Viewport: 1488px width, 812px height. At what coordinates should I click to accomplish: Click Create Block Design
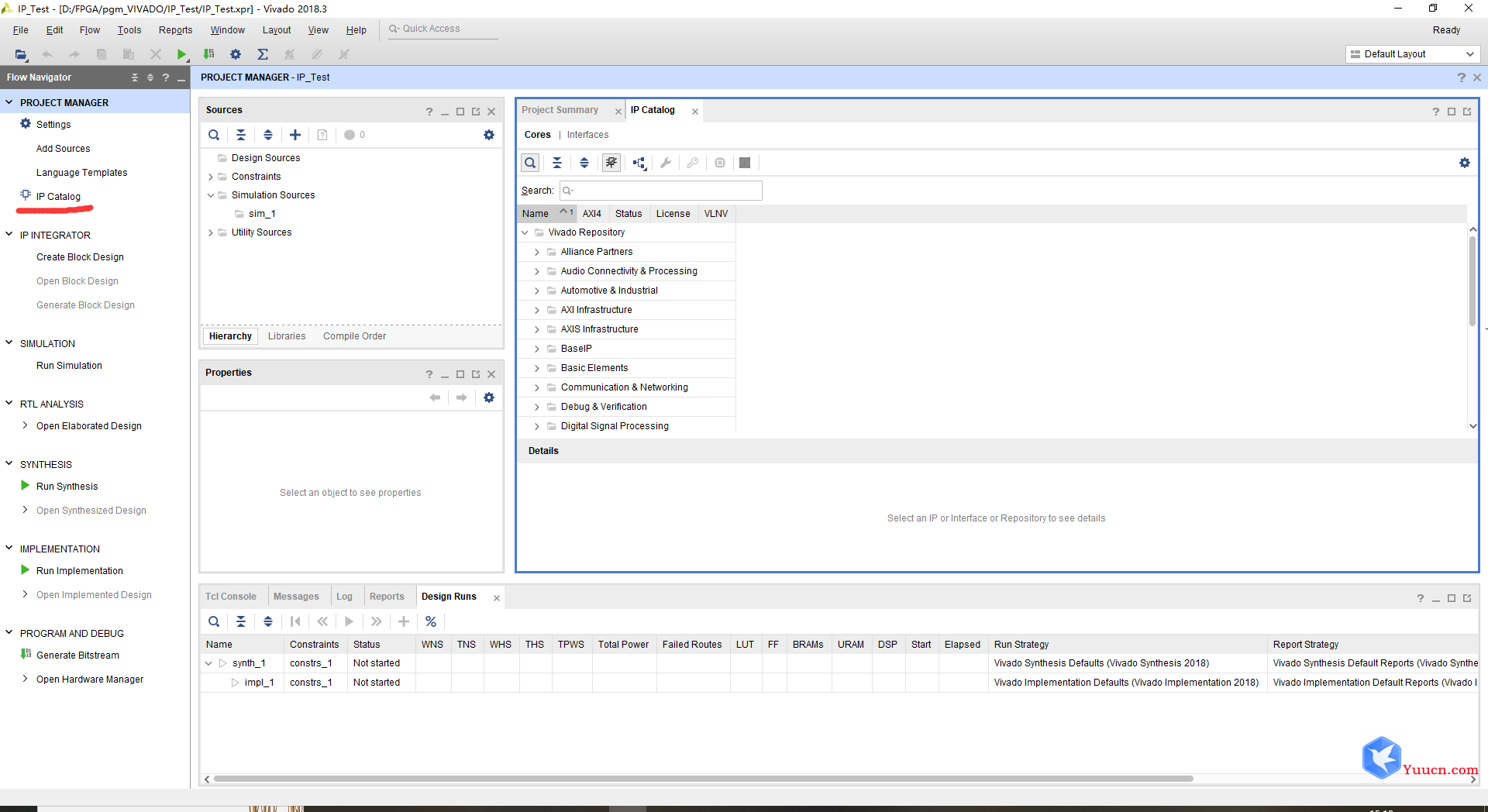[81, 257]
